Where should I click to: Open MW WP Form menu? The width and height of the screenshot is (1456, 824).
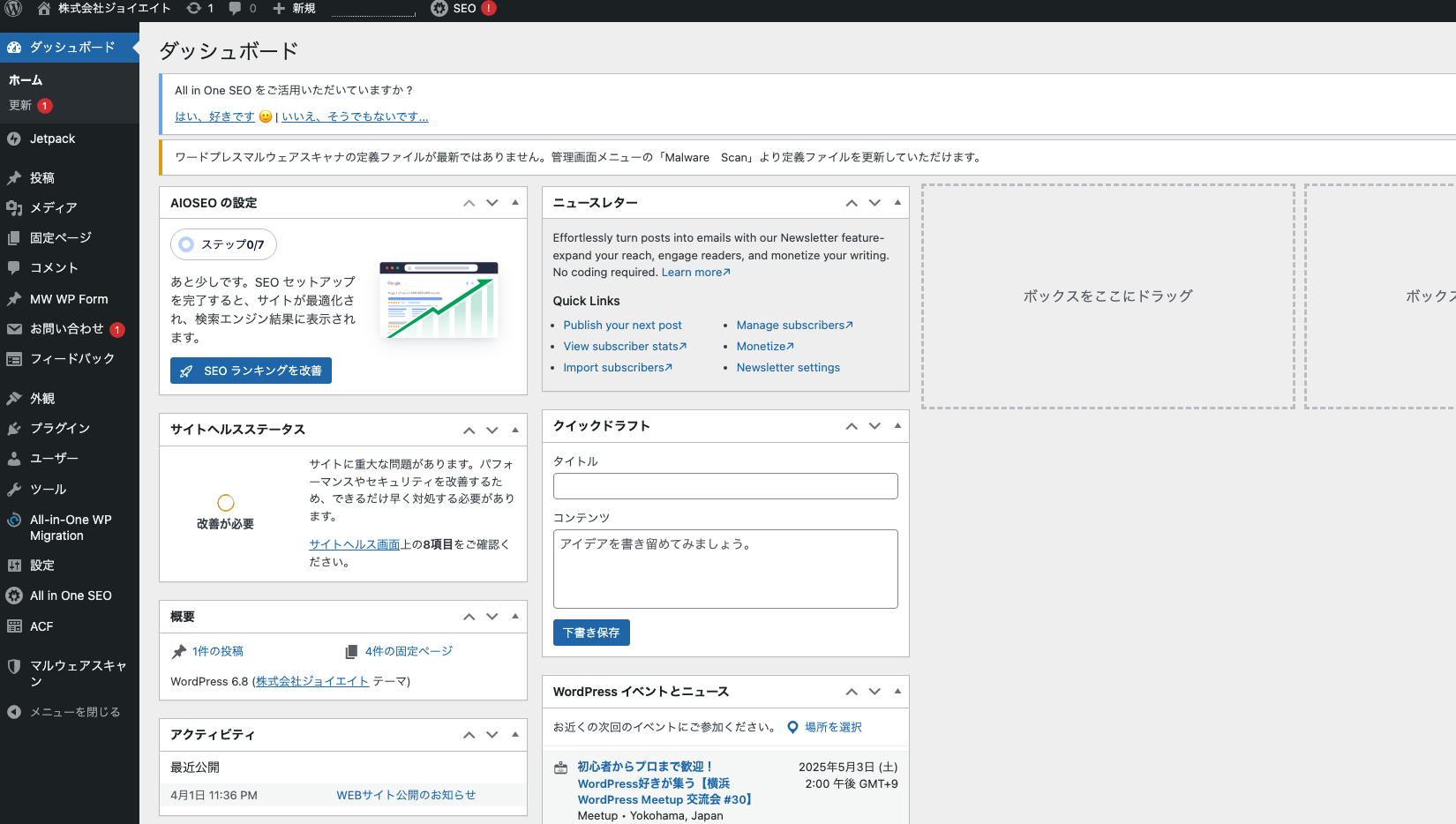pyautogui.click(x=70, y=299)
